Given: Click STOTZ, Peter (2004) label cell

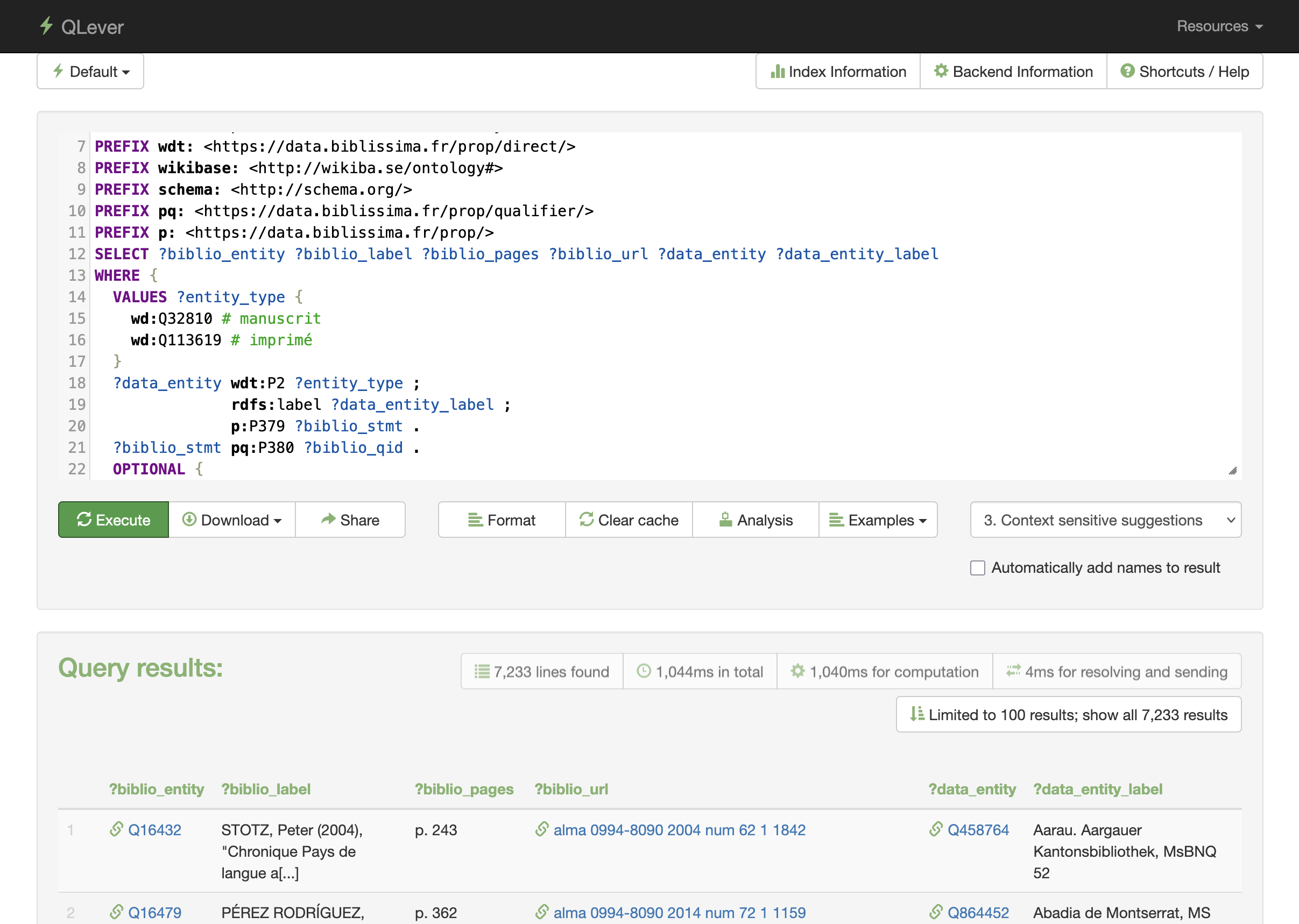Looking at the screenshot, I should (292, 851).
